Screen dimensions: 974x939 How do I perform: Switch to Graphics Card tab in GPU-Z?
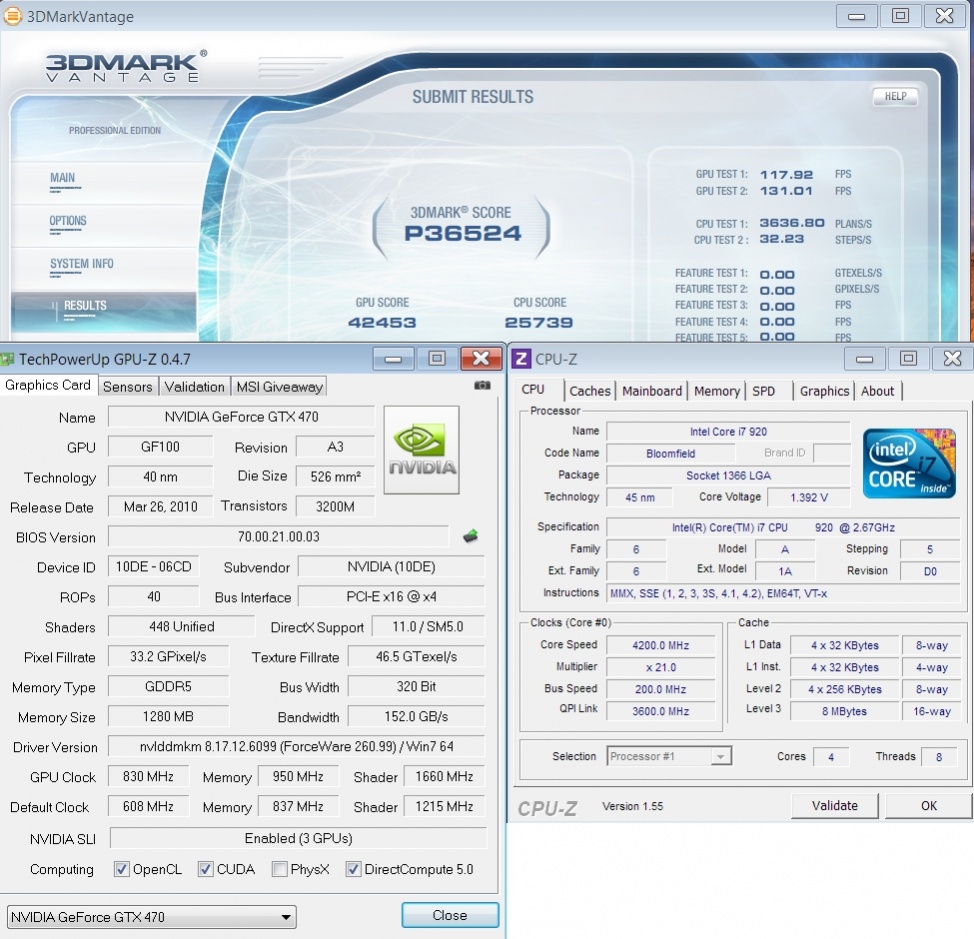[48, 385]
